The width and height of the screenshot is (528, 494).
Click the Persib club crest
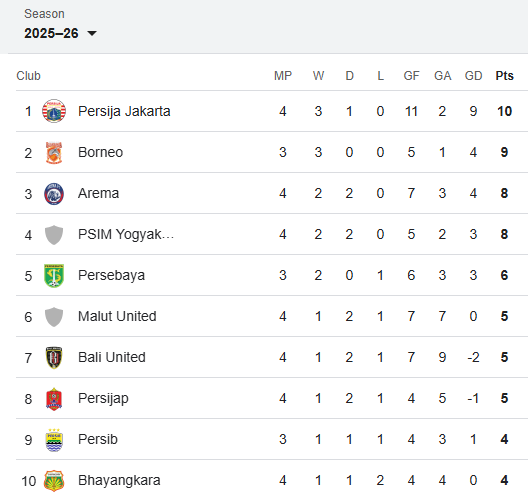click(54, 440)
